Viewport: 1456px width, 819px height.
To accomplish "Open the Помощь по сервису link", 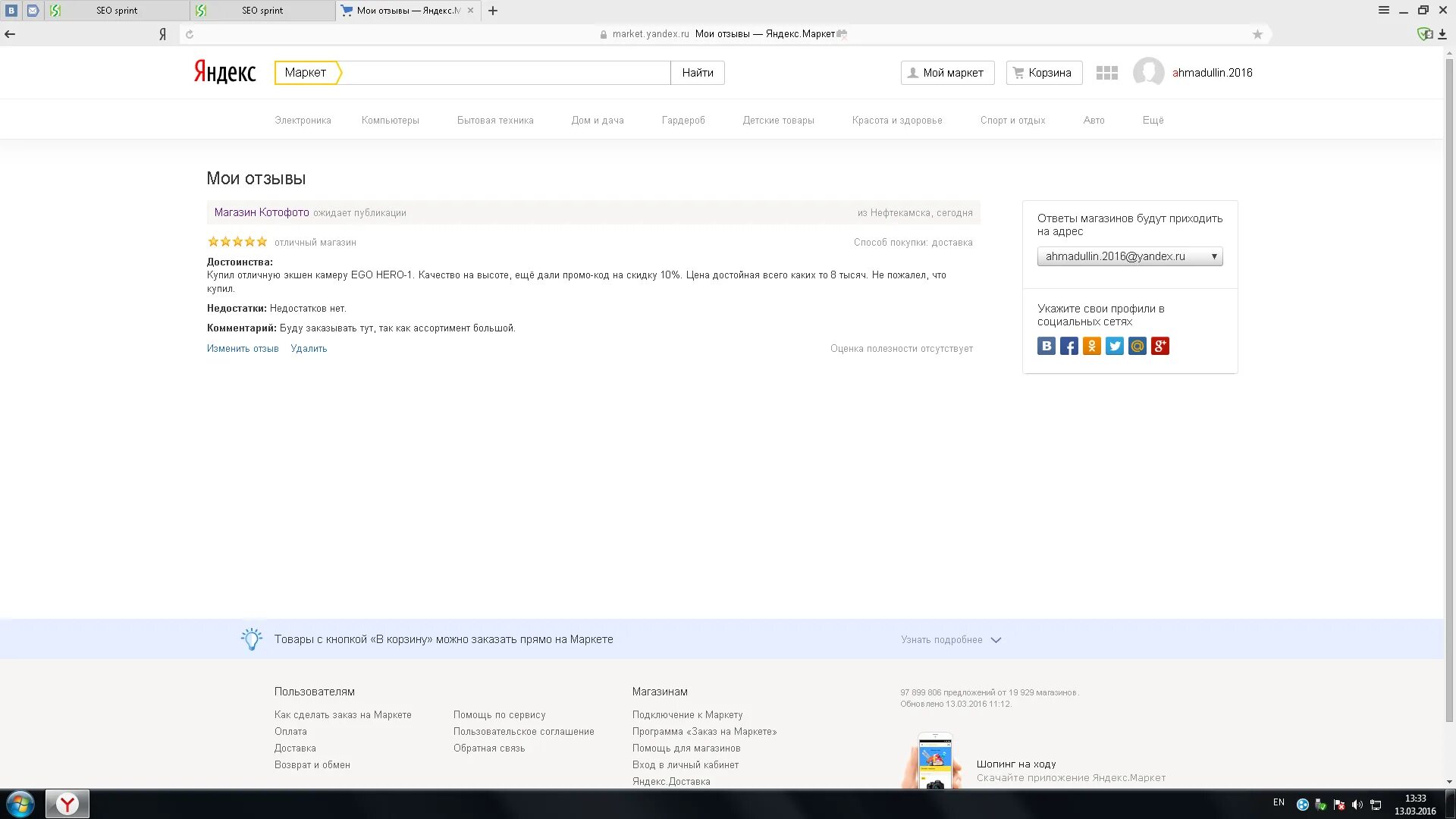I will pyautogui.click(x=499, y=715).
